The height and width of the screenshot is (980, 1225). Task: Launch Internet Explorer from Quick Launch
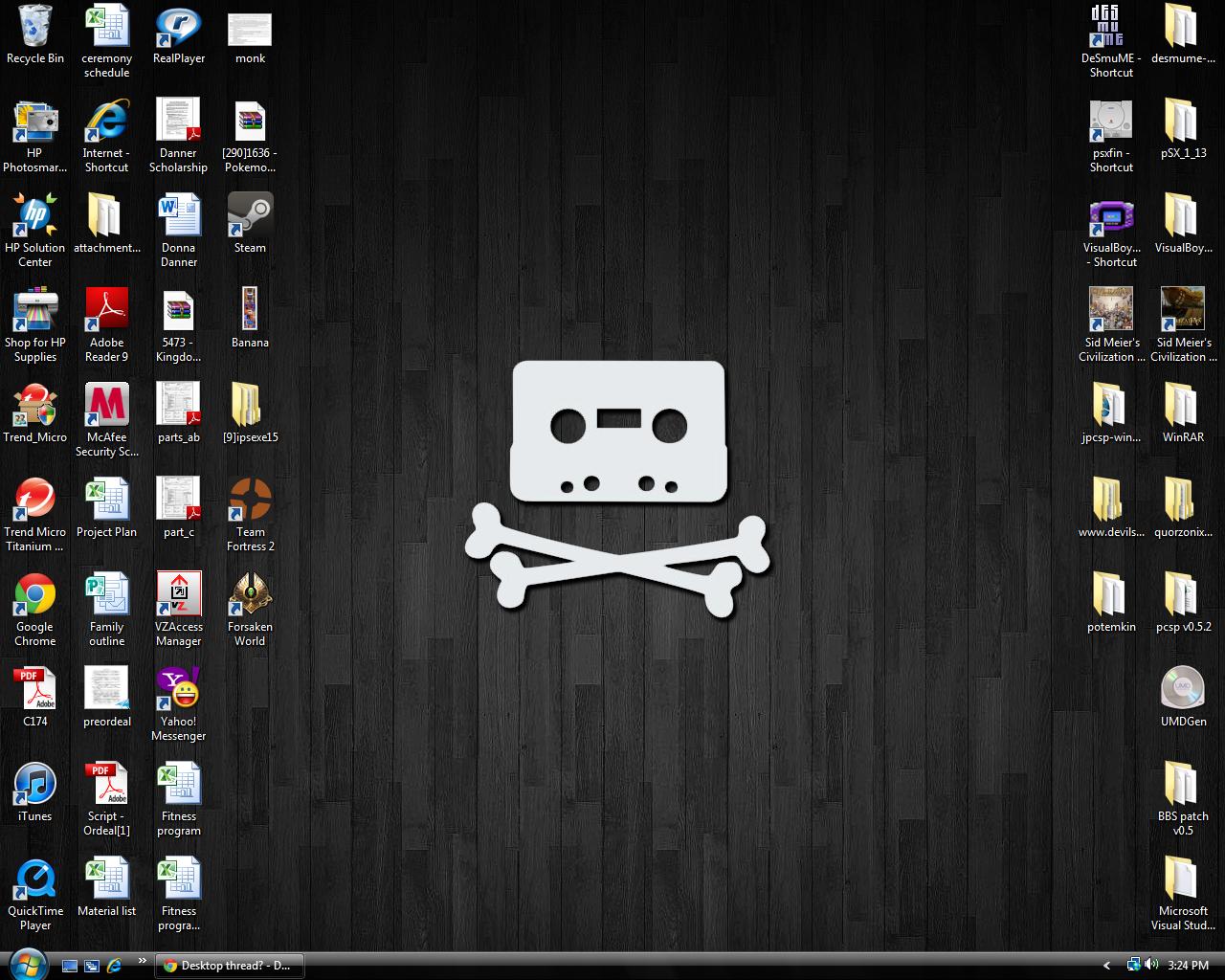click(115, 966)
